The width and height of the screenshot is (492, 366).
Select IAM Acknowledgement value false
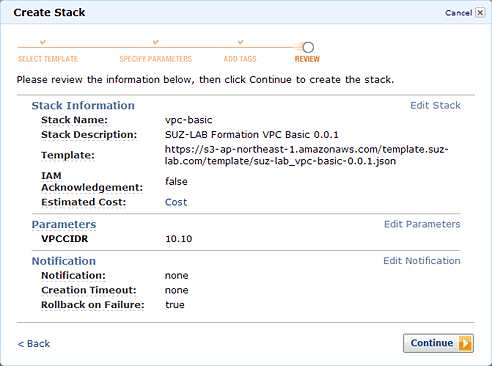pyautogui.click(x=176, y=182)
